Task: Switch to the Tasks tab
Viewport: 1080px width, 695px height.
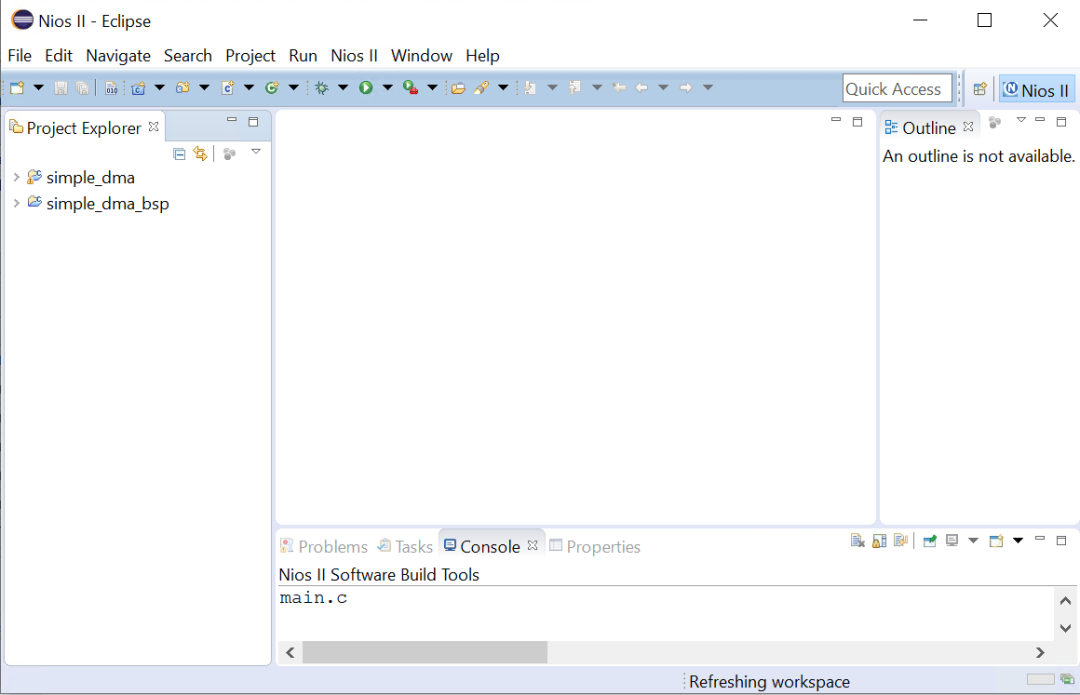Action: pos(405,547)
